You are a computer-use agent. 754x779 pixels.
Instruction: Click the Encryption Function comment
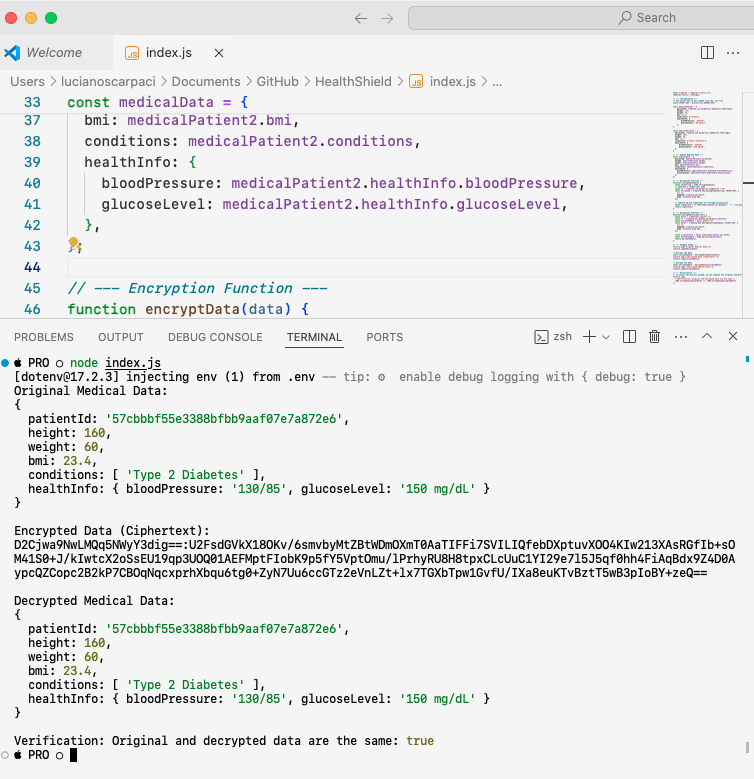pos(197,289)
